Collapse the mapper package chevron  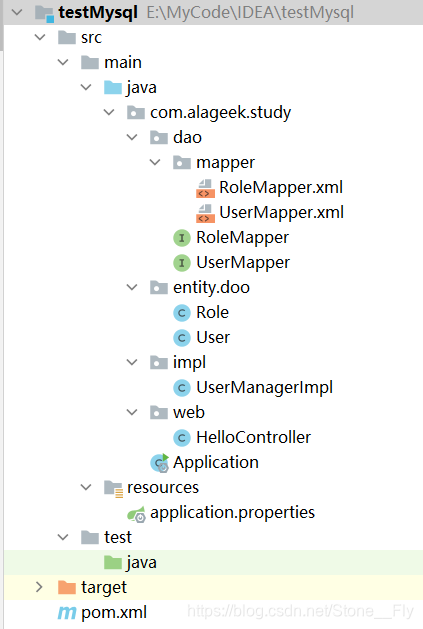coord(155,162)
